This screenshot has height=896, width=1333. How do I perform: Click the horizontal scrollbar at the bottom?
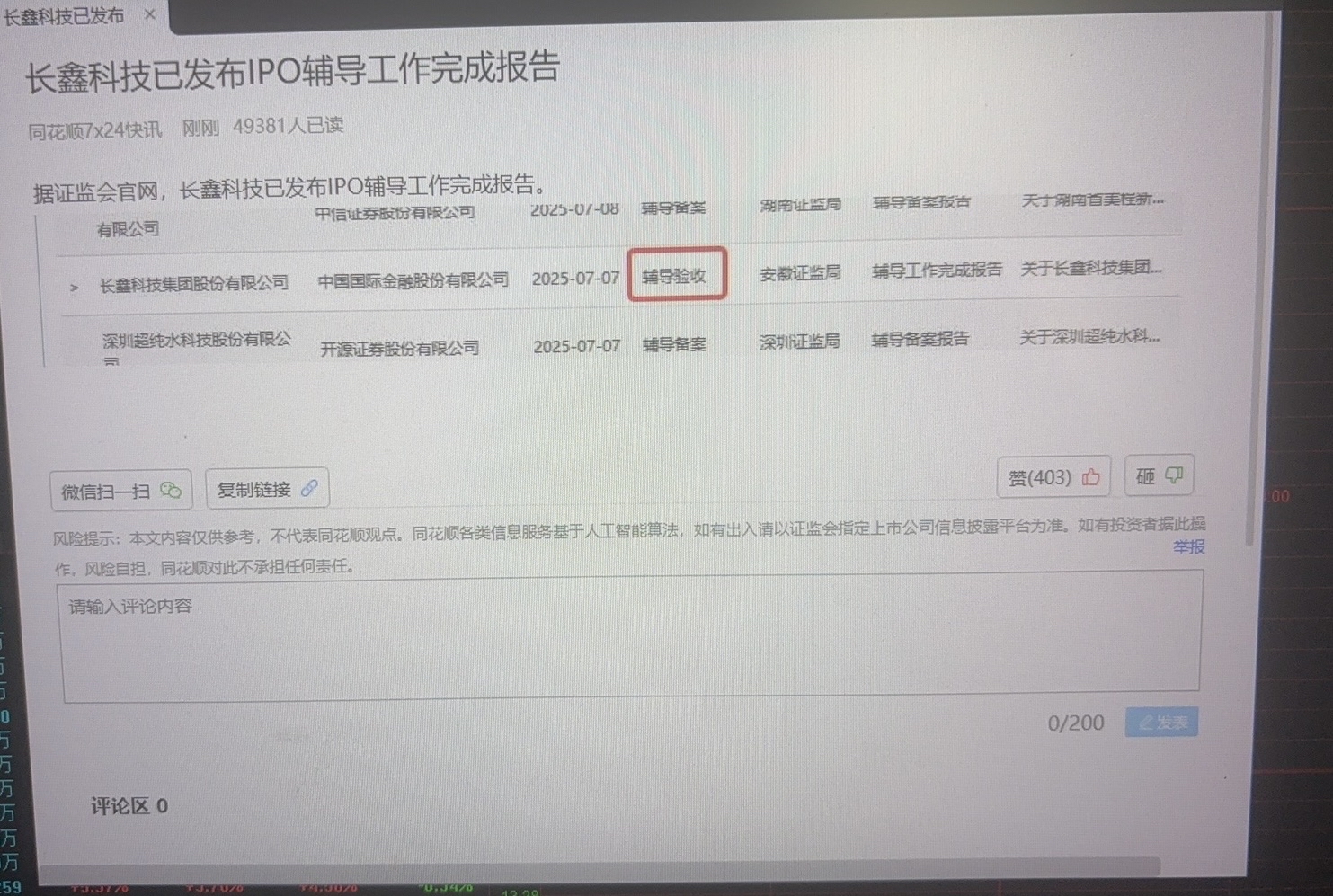600,867
